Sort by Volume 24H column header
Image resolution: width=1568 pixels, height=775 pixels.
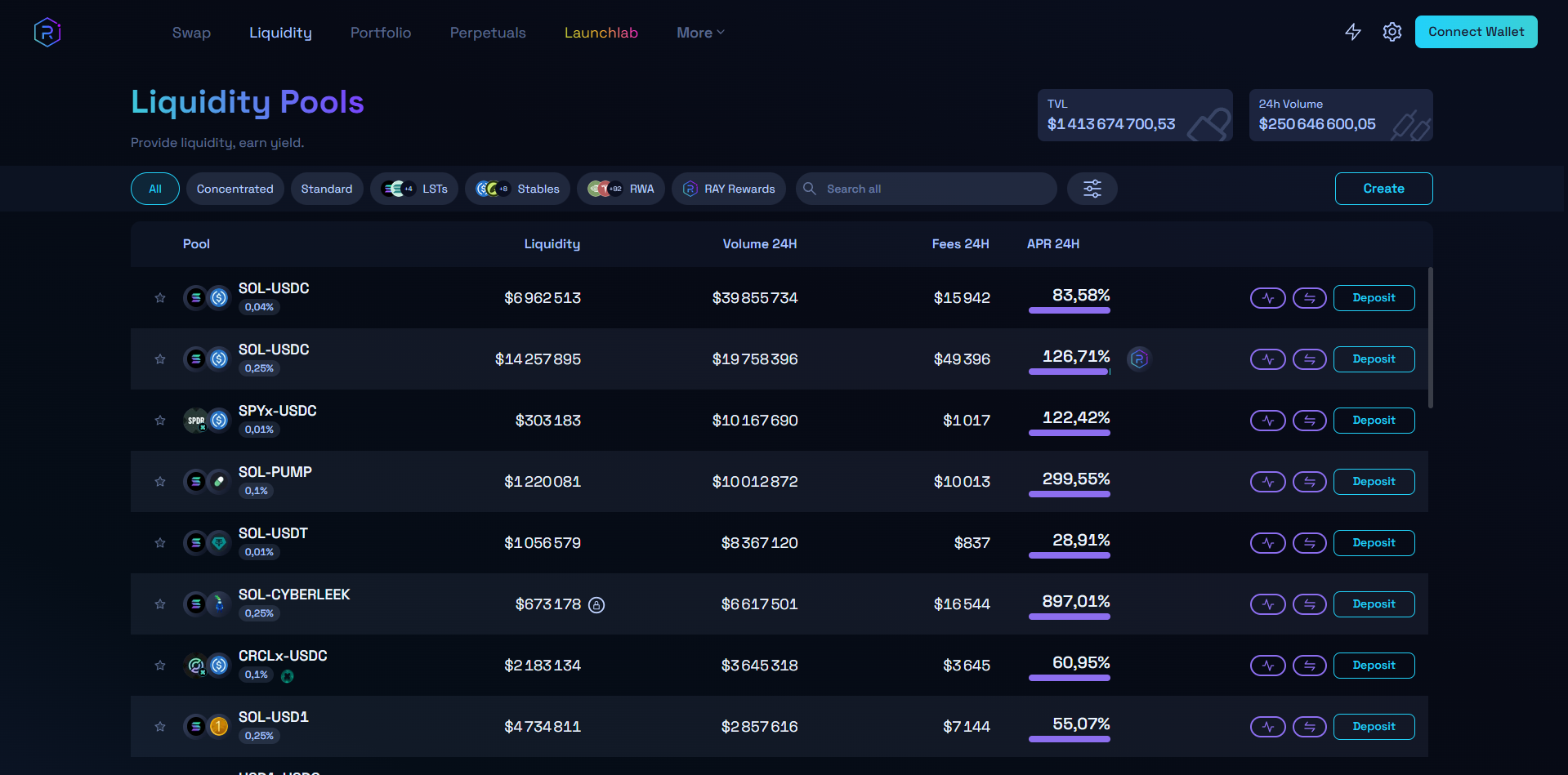(760, 244)
